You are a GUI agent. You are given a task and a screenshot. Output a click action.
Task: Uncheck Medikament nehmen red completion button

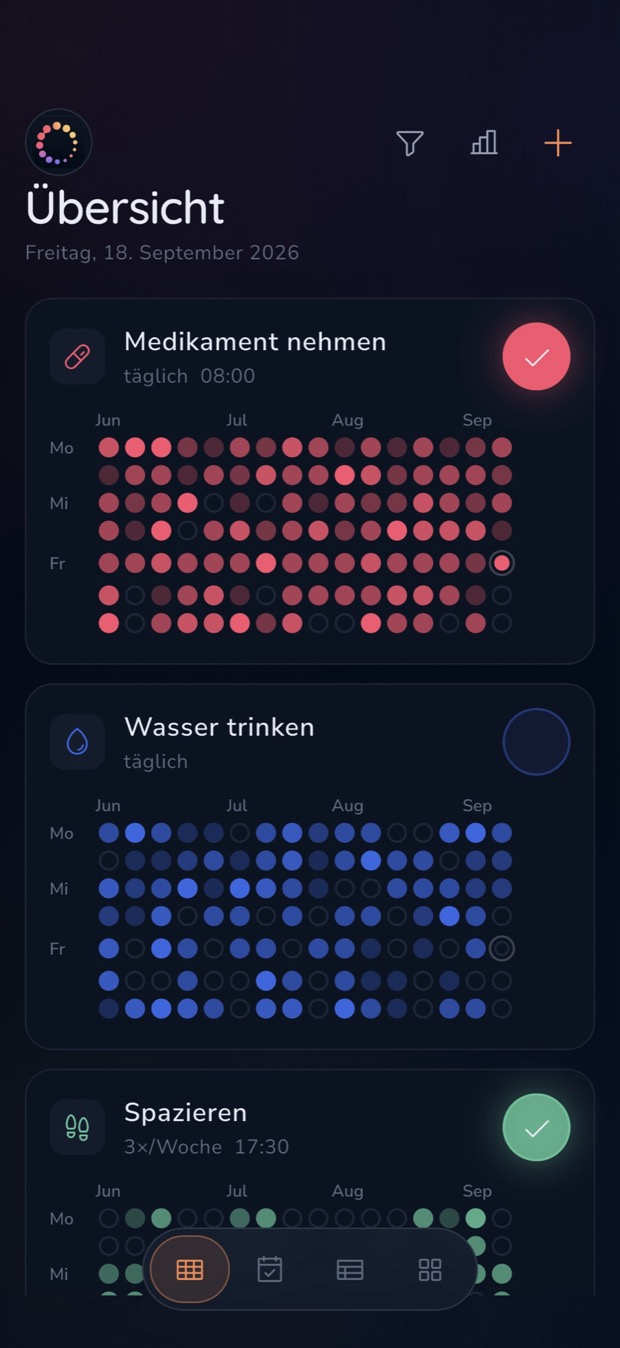[537, 357]
